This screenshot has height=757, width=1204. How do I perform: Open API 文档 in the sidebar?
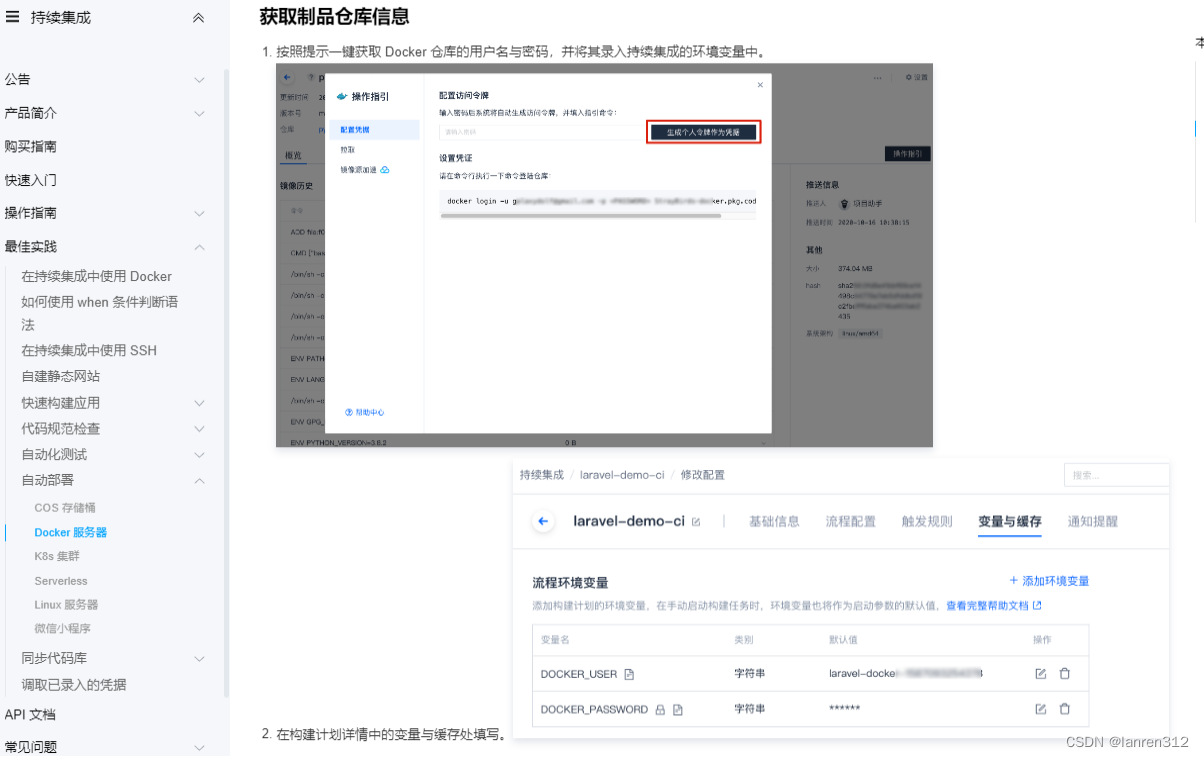[x=30, y=714]
